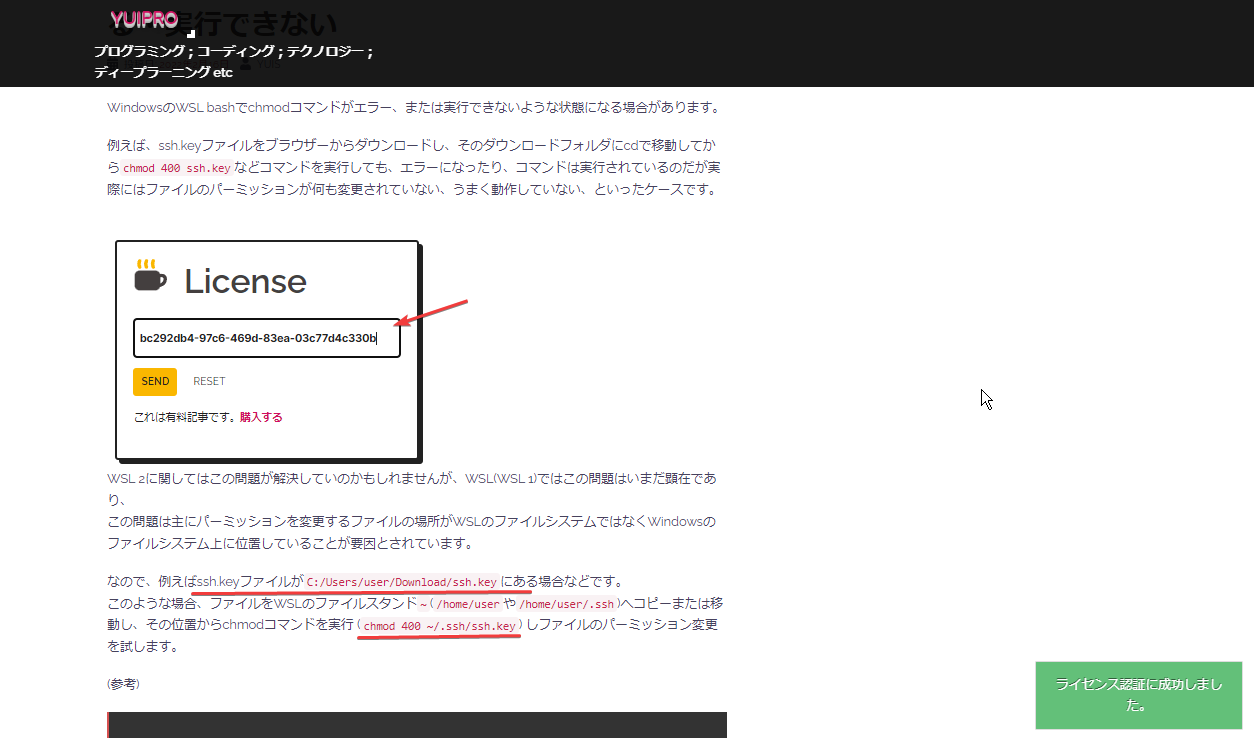Image resolution: width=1254 pixels, height=738 pixels.
Task: Click the RESET button
Action: (x=209, y=381)
